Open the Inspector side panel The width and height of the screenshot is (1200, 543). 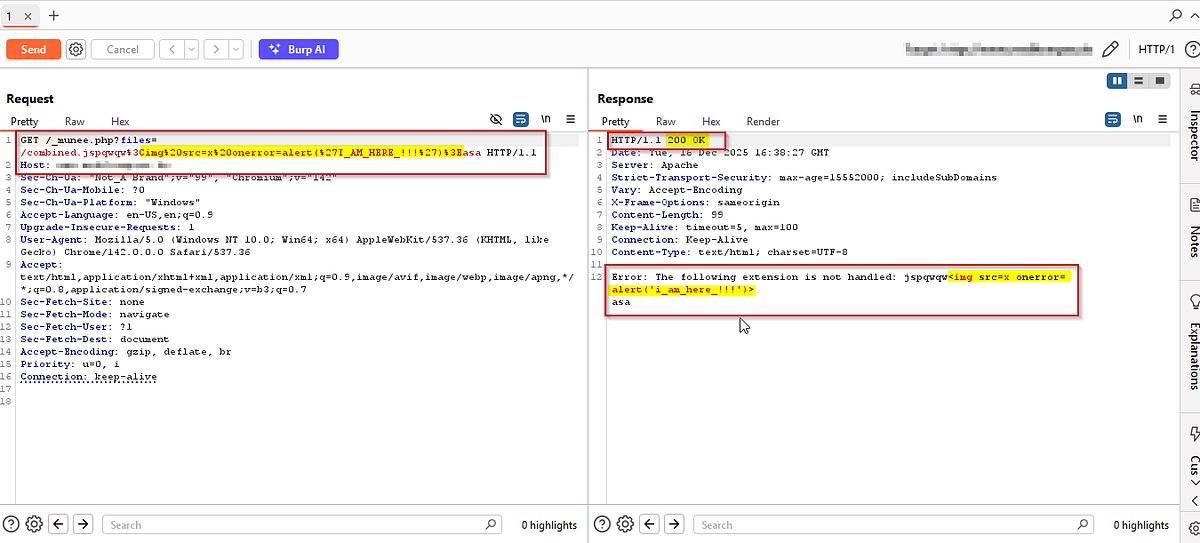[1192, 121]
